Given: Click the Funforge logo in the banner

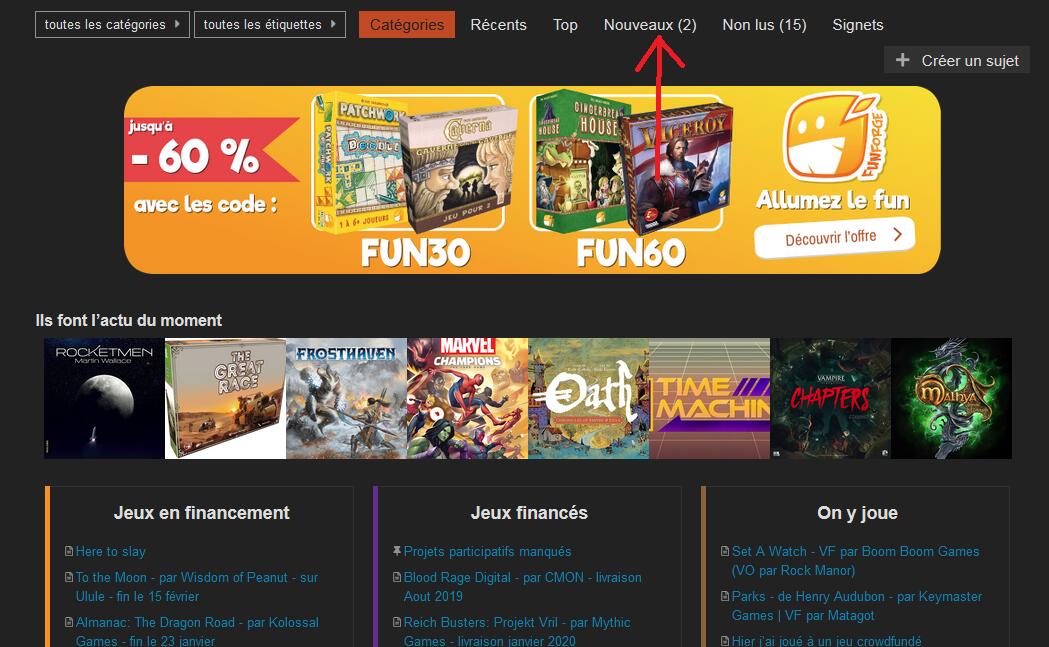Looking at the screenshot, I should [834, 137].
